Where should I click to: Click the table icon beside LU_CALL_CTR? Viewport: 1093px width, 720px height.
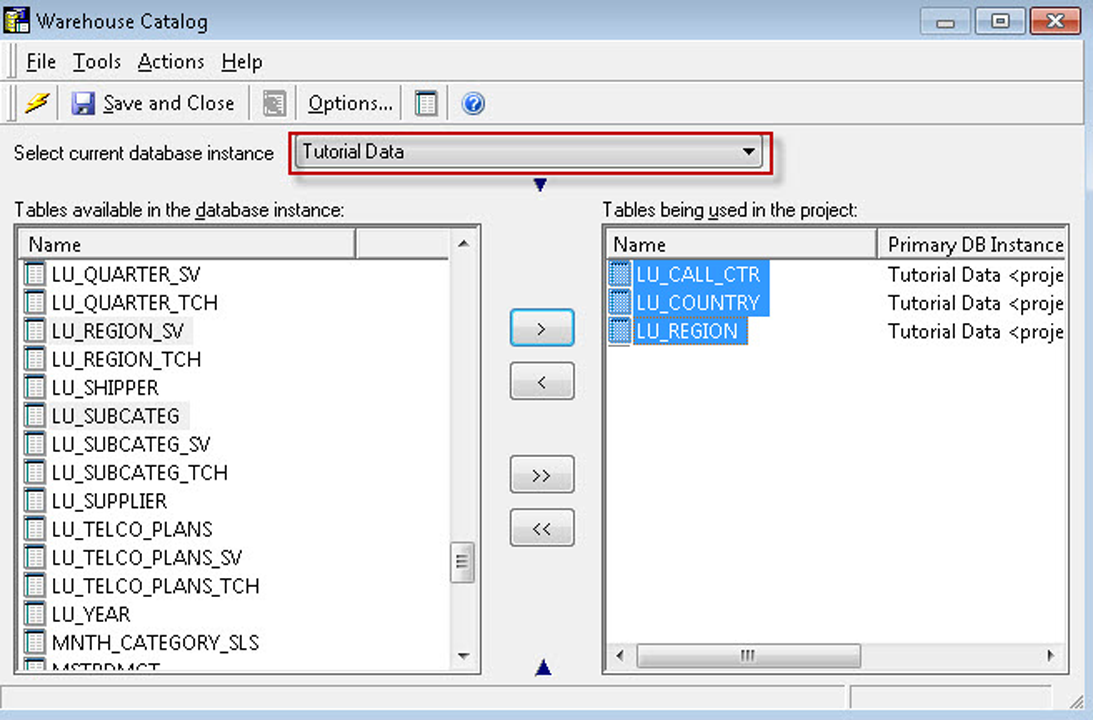619,274
